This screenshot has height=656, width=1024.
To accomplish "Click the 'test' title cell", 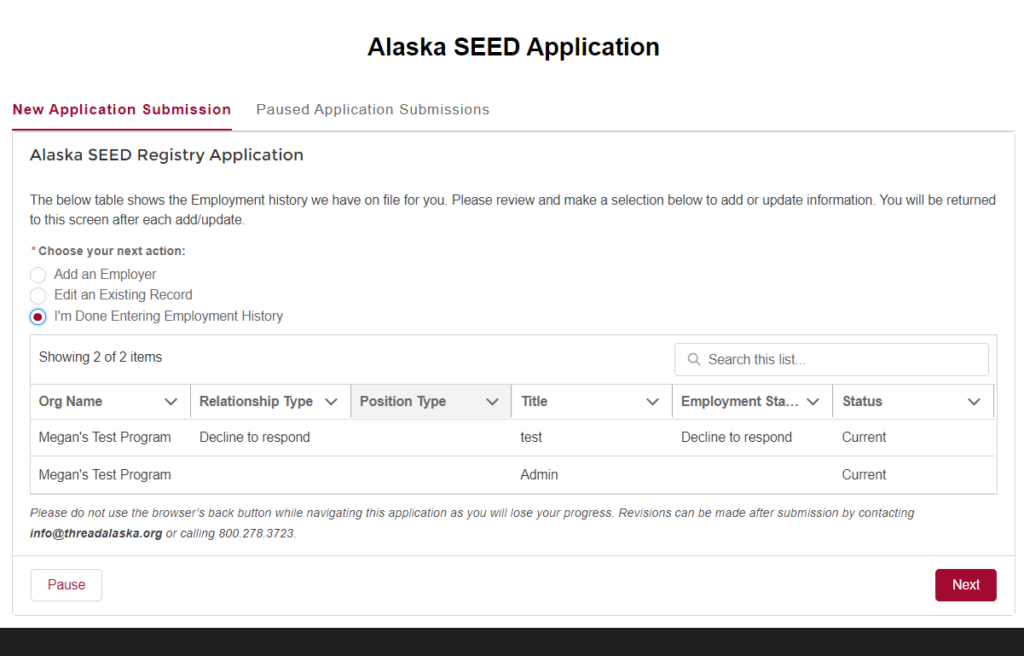I will click(x=531, y=437).
